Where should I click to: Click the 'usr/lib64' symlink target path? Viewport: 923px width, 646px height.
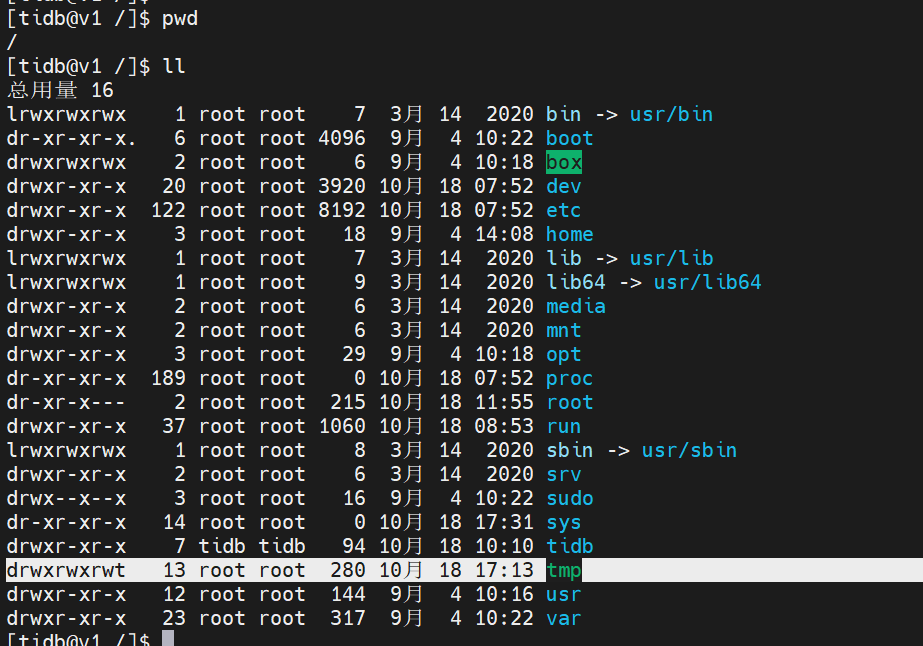pyautogui.click(x=707, y=282)
